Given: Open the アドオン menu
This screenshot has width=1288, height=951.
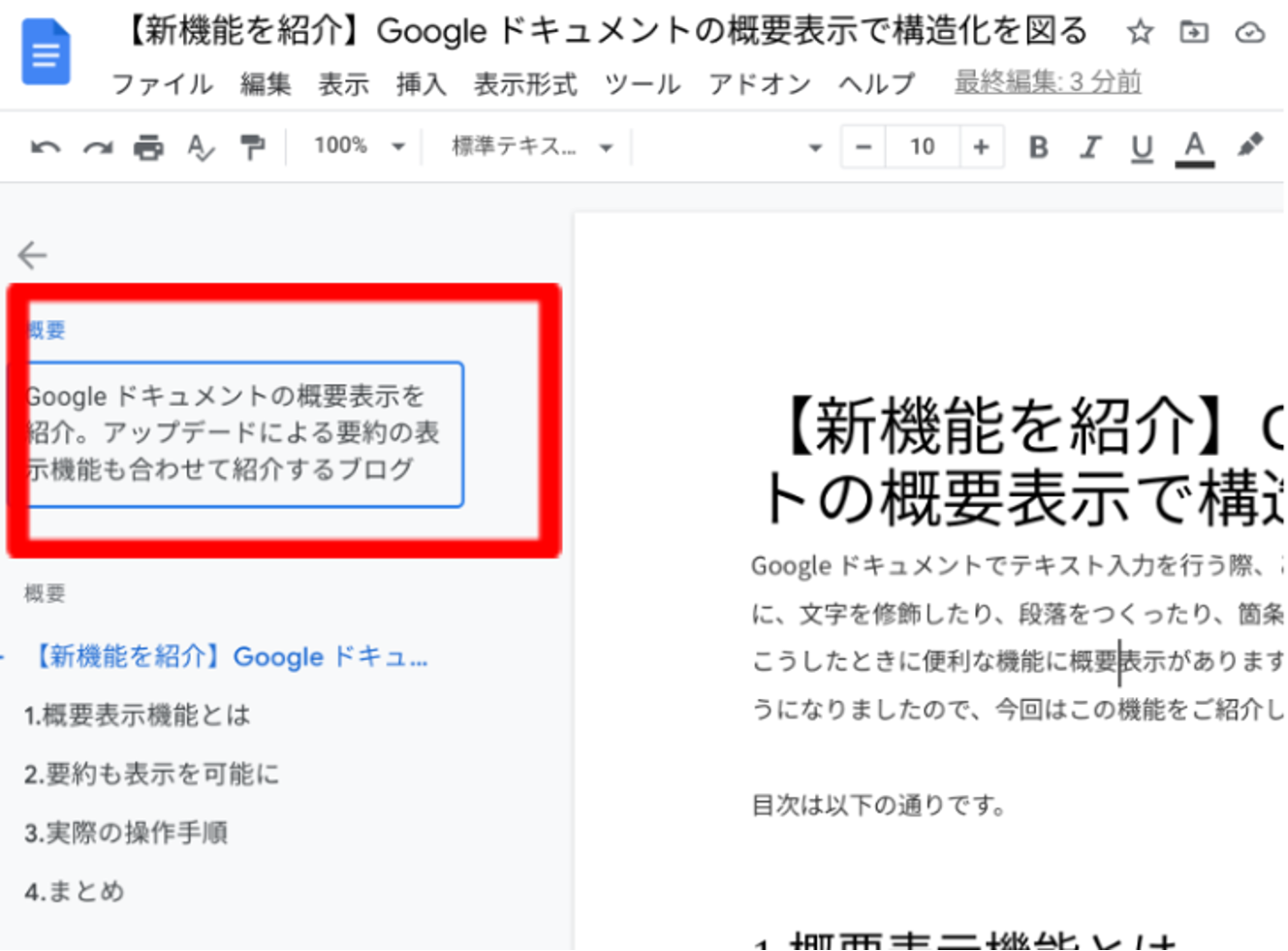Looking at the screenshot, I should tap(759, 84).
